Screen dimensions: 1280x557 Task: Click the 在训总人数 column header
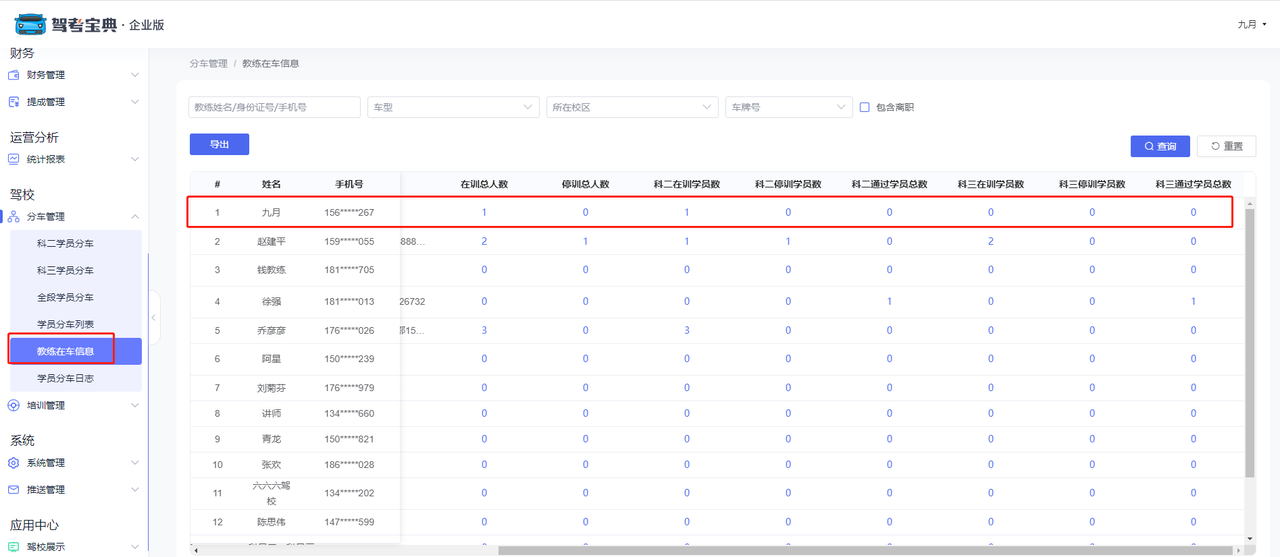484,184
